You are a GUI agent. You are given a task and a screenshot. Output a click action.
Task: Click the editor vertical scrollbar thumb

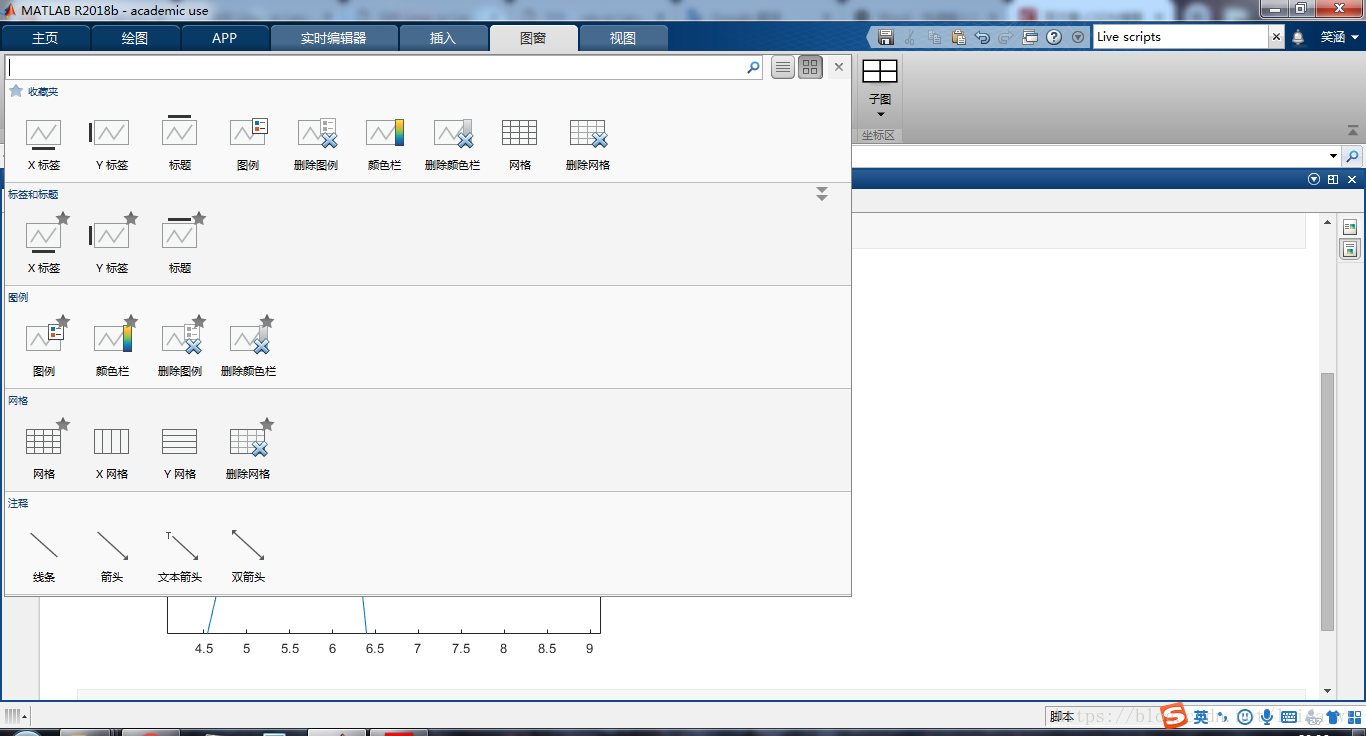click(x=1328, y=501)
